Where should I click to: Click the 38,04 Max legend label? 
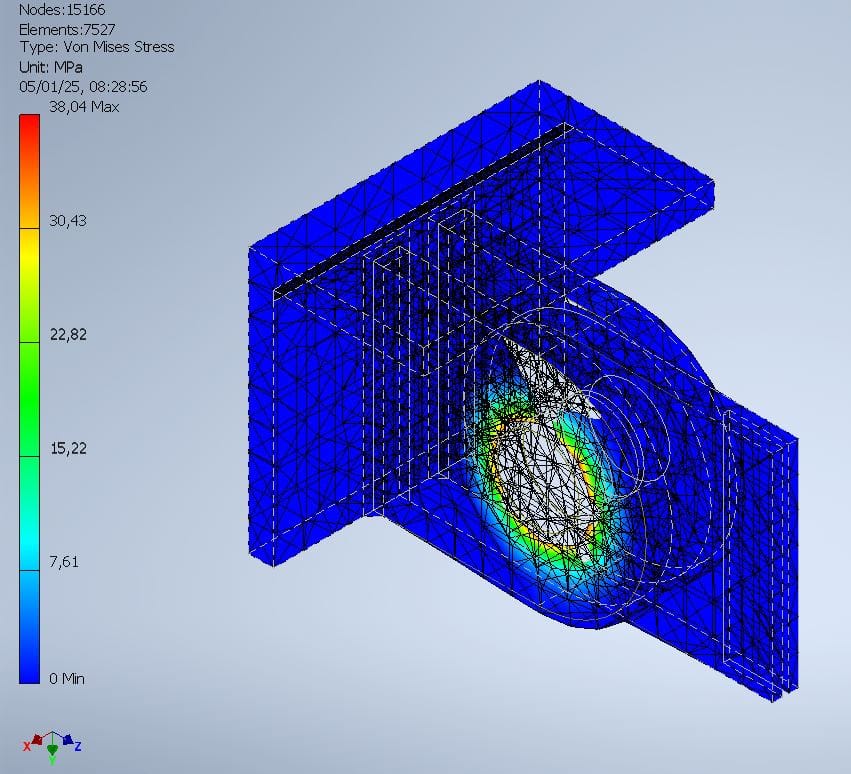point(84,107)
